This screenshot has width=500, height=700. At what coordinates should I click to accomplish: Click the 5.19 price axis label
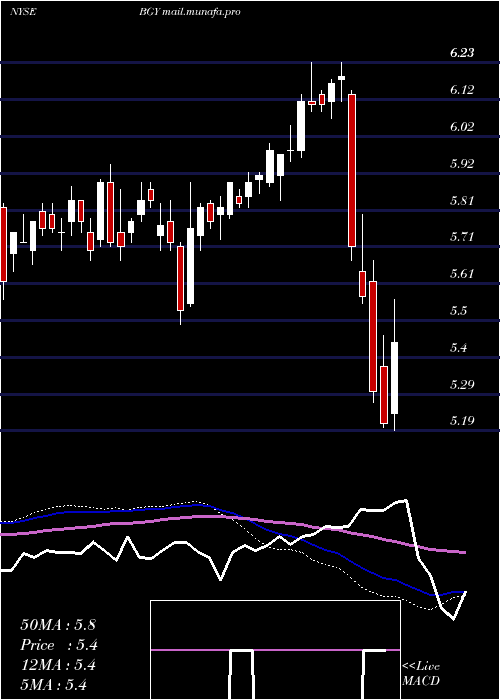(462, 421)
